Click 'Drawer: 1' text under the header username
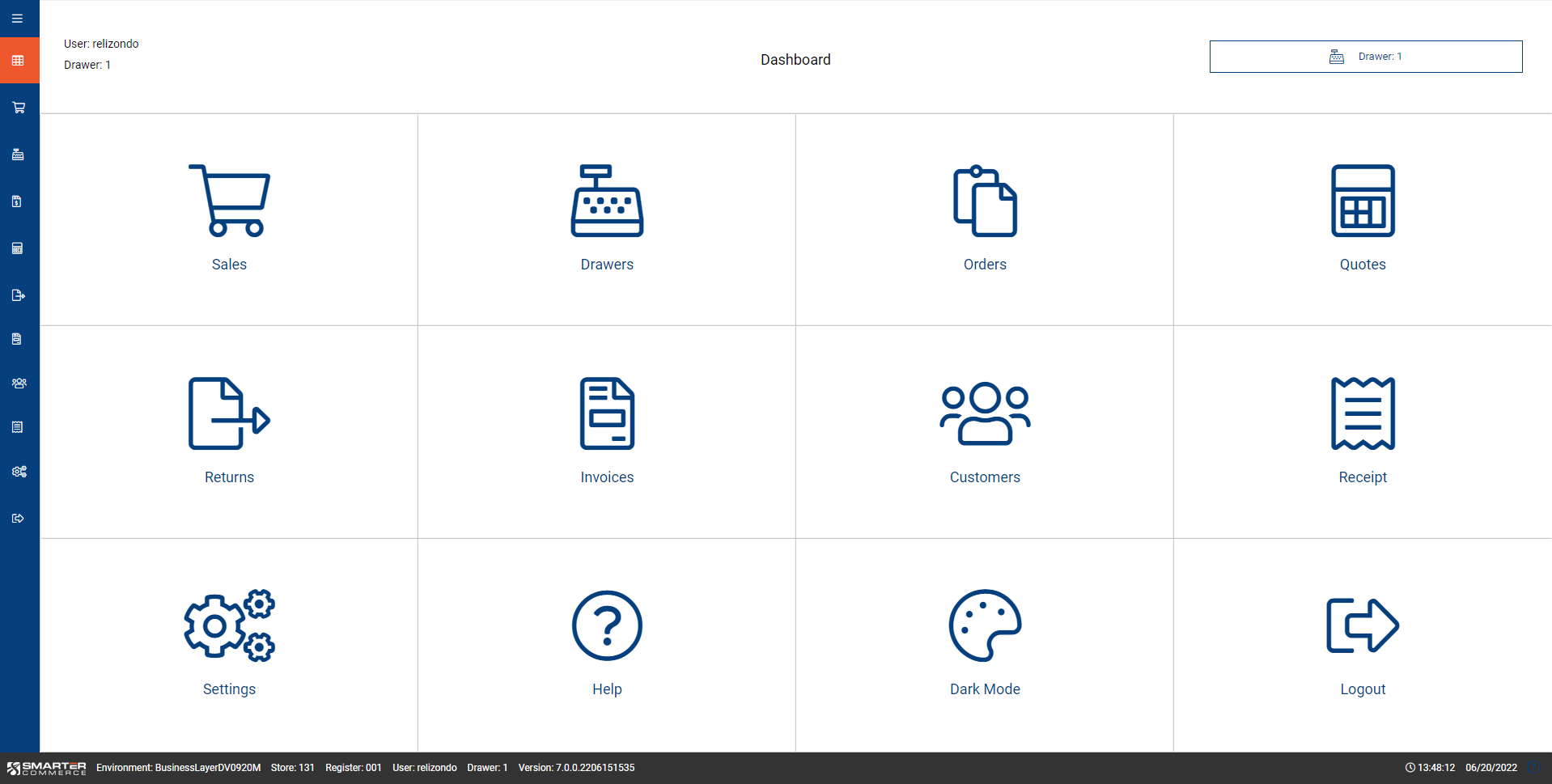This screenshot has height=784, width=1552. click(87, 65)
